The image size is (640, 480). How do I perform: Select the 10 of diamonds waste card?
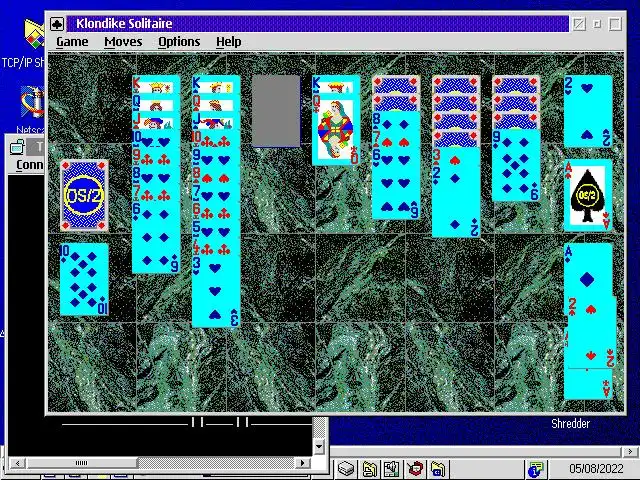(84, 280)
